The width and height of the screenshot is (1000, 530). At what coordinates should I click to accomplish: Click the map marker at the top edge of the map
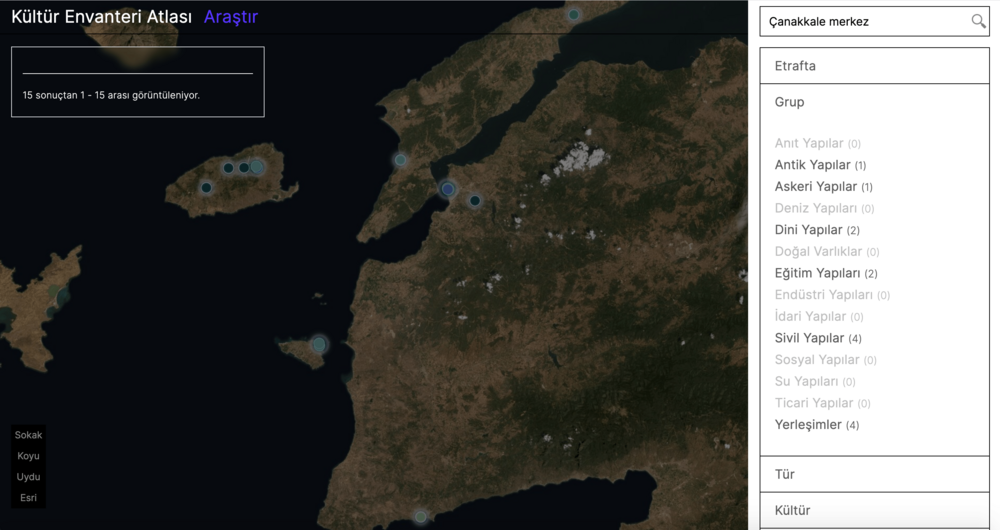coord(574,14)
